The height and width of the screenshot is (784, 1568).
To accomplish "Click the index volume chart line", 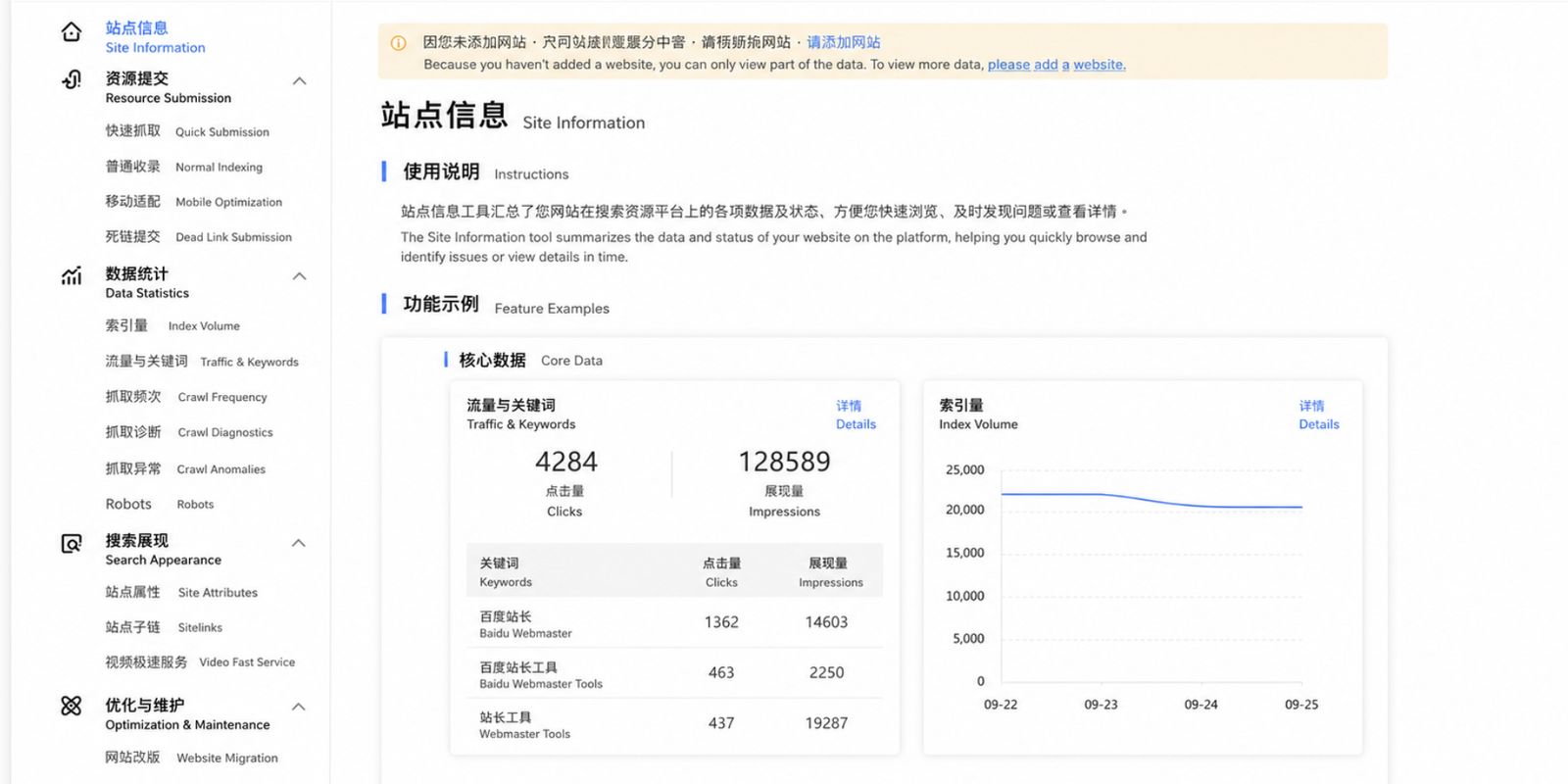I will (x=1151, y=500).
